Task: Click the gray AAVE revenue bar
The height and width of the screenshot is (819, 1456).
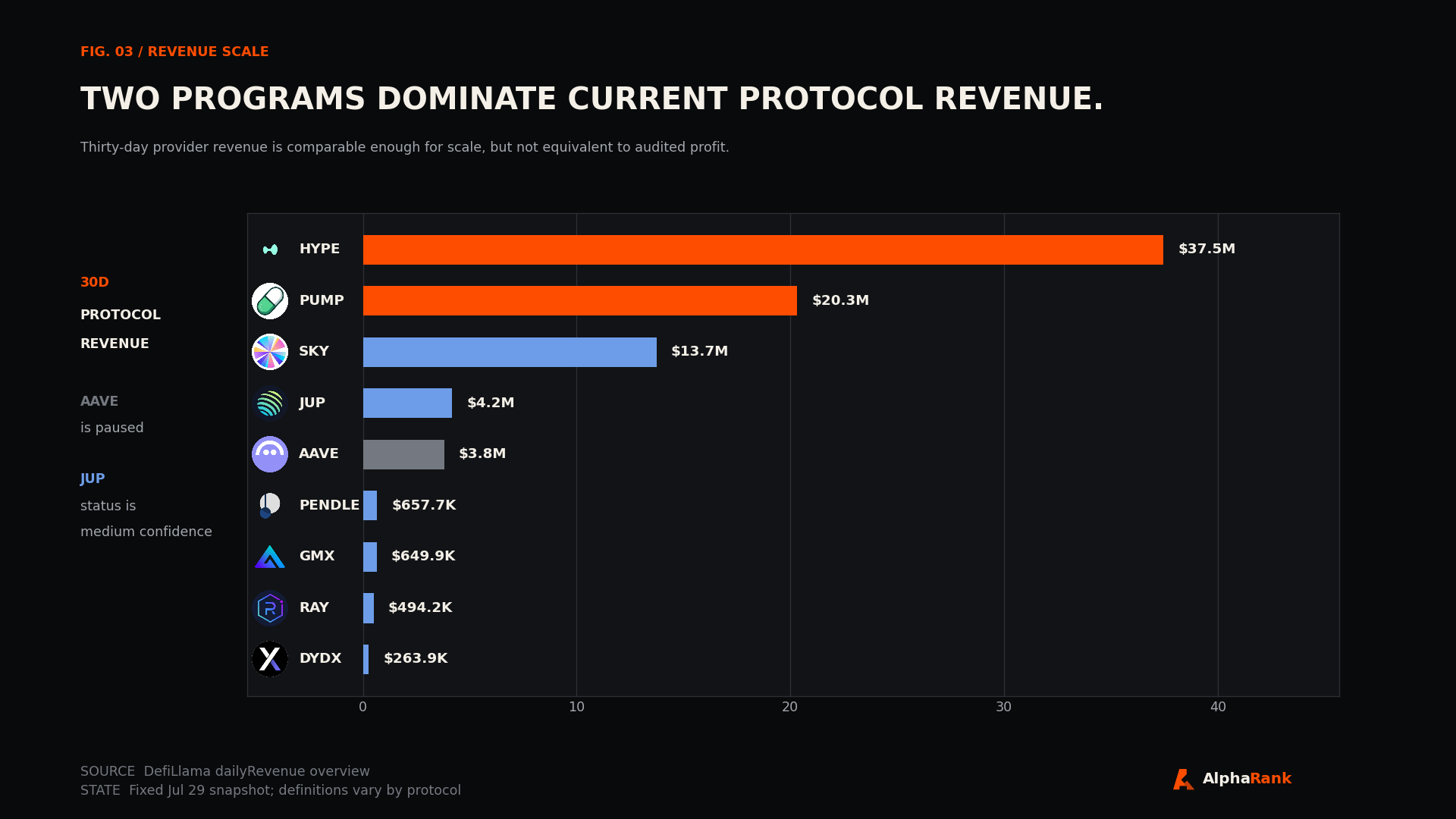Action: tap(403, 454)
